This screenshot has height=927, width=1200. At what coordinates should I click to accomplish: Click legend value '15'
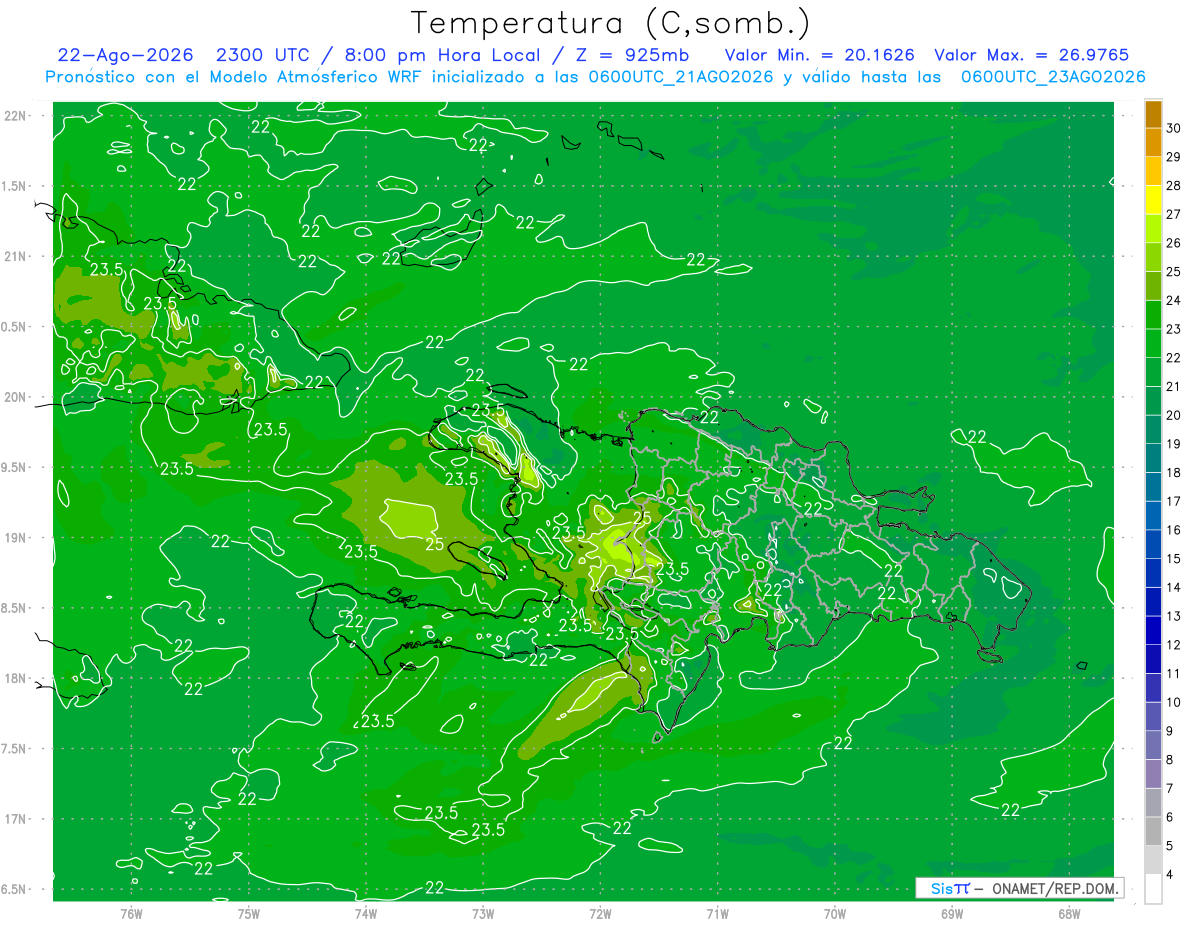click(x=1174, y=559)
